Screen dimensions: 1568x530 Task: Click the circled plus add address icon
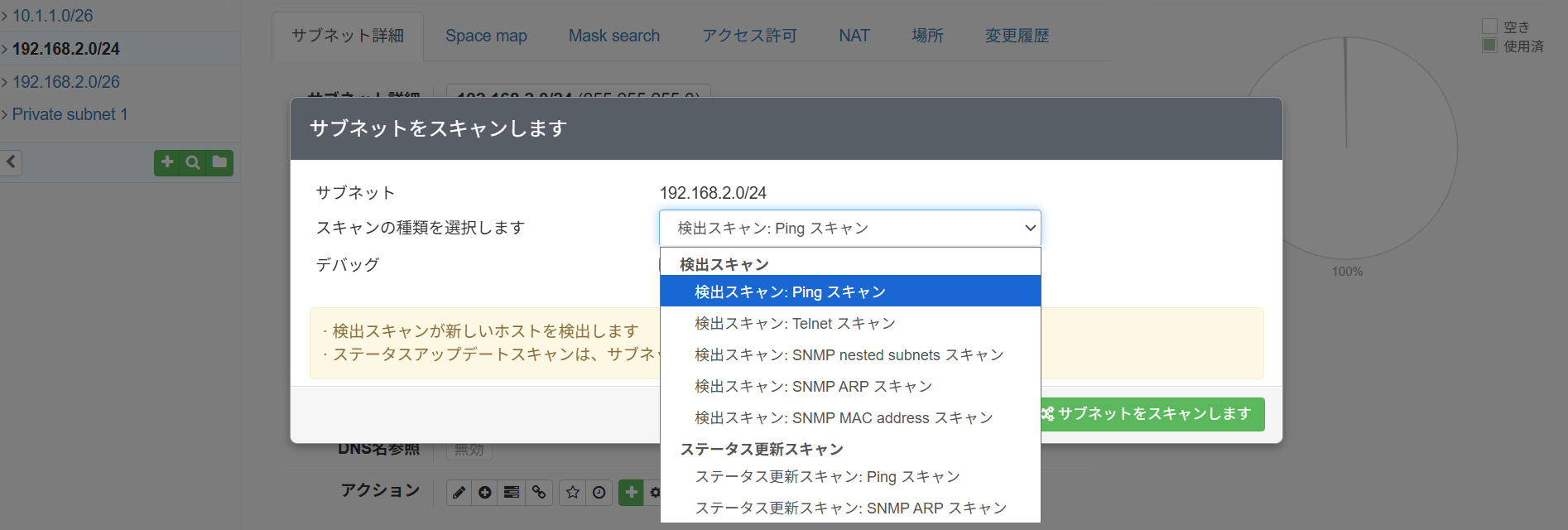pyautogui.click(x=485, y=492)
